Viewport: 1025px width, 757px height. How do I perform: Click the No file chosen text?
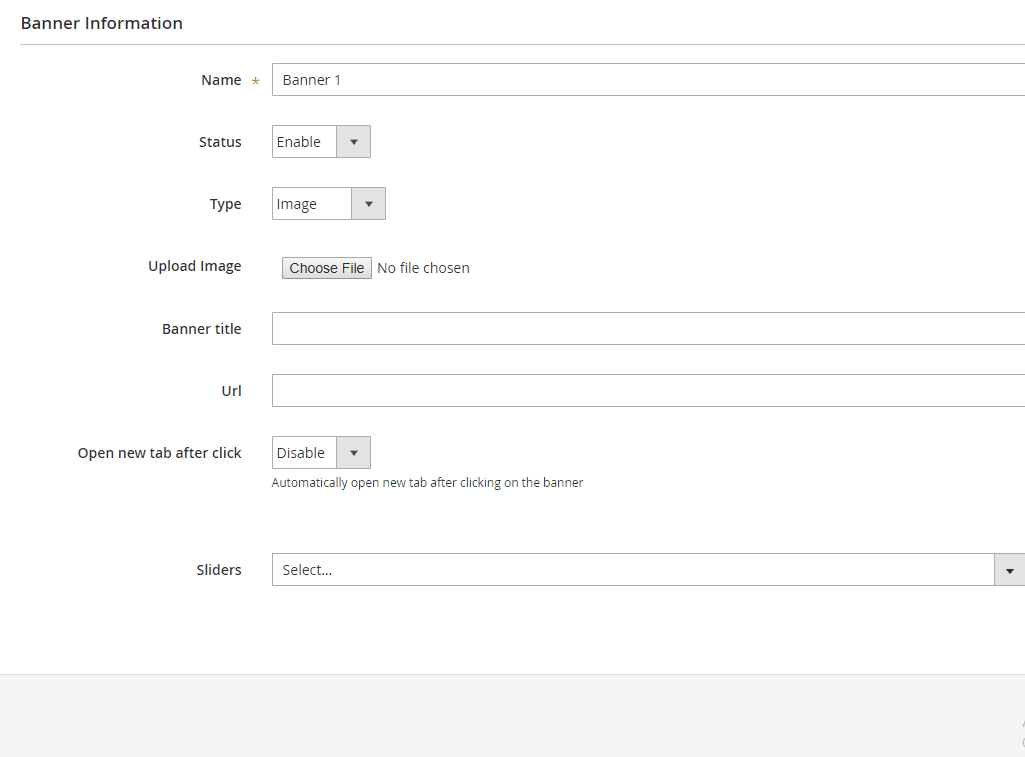click(x=423, y=268)
